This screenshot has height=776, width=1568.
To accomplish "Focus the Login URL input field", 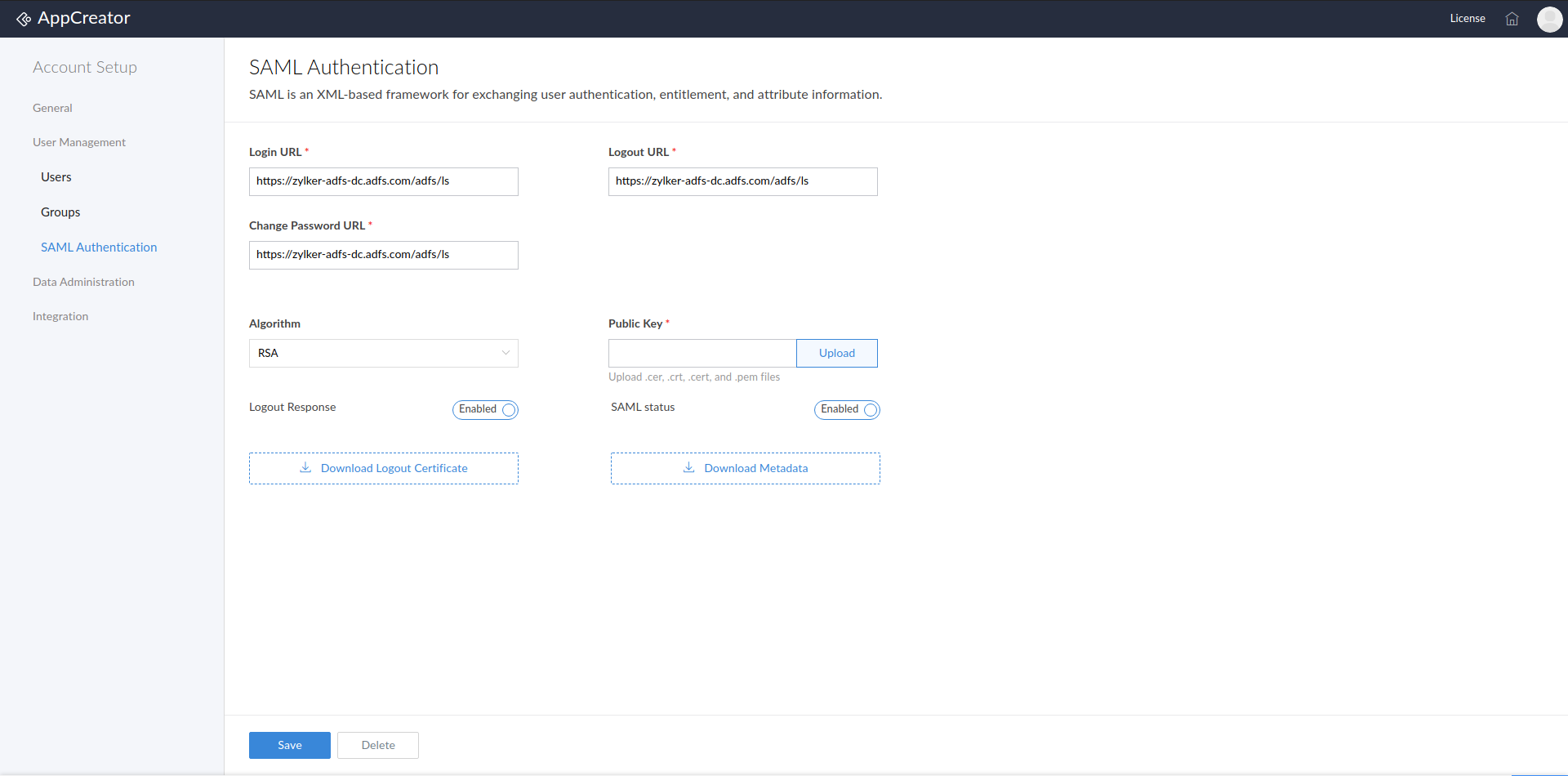I will pos(384,181).
